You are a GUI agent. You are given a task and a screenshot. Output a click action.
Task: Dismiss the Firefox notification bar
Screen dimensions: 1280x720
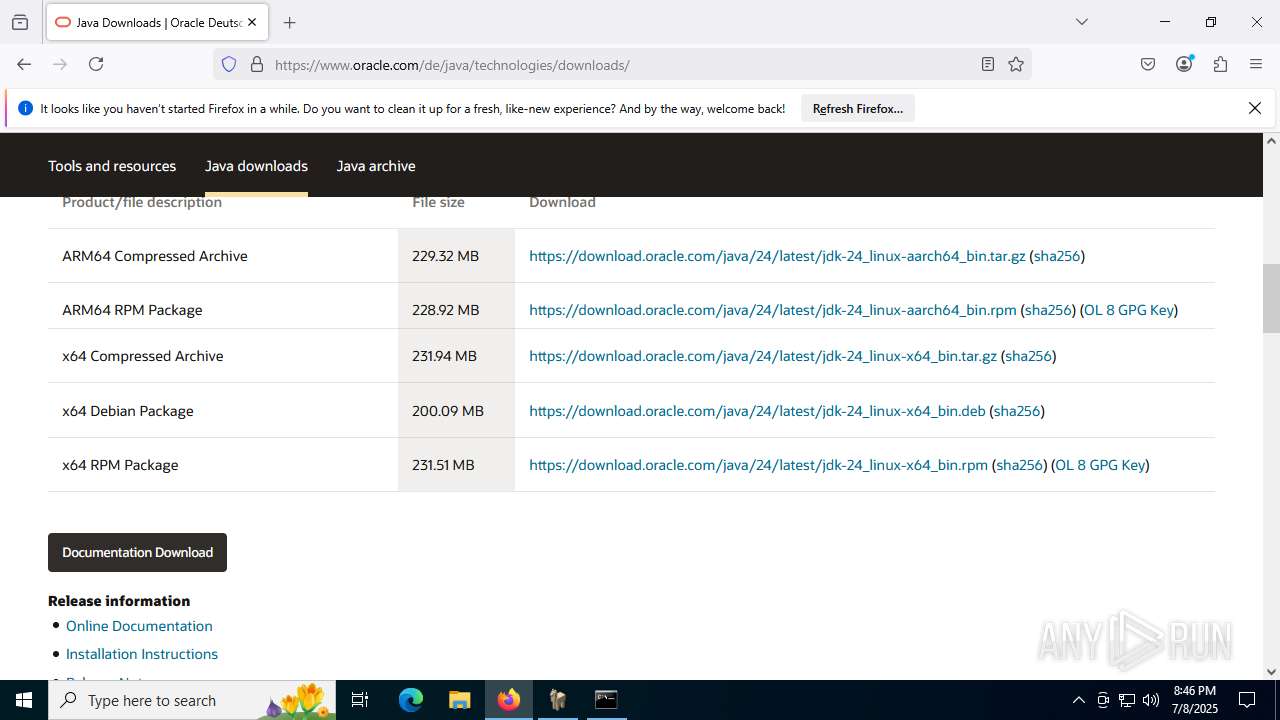tap(1255, 108)
